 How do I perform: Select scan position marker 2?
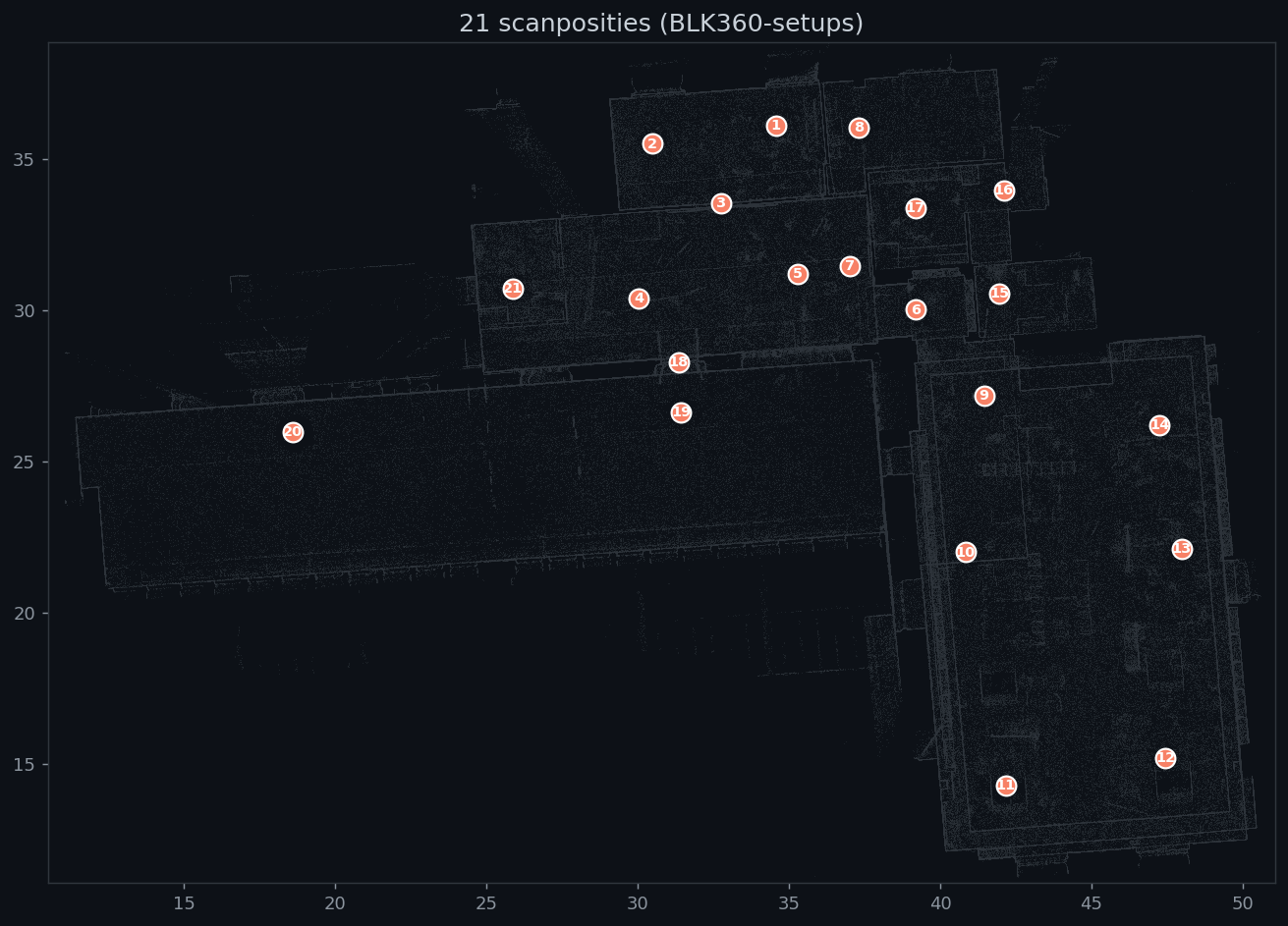point(652,144)
